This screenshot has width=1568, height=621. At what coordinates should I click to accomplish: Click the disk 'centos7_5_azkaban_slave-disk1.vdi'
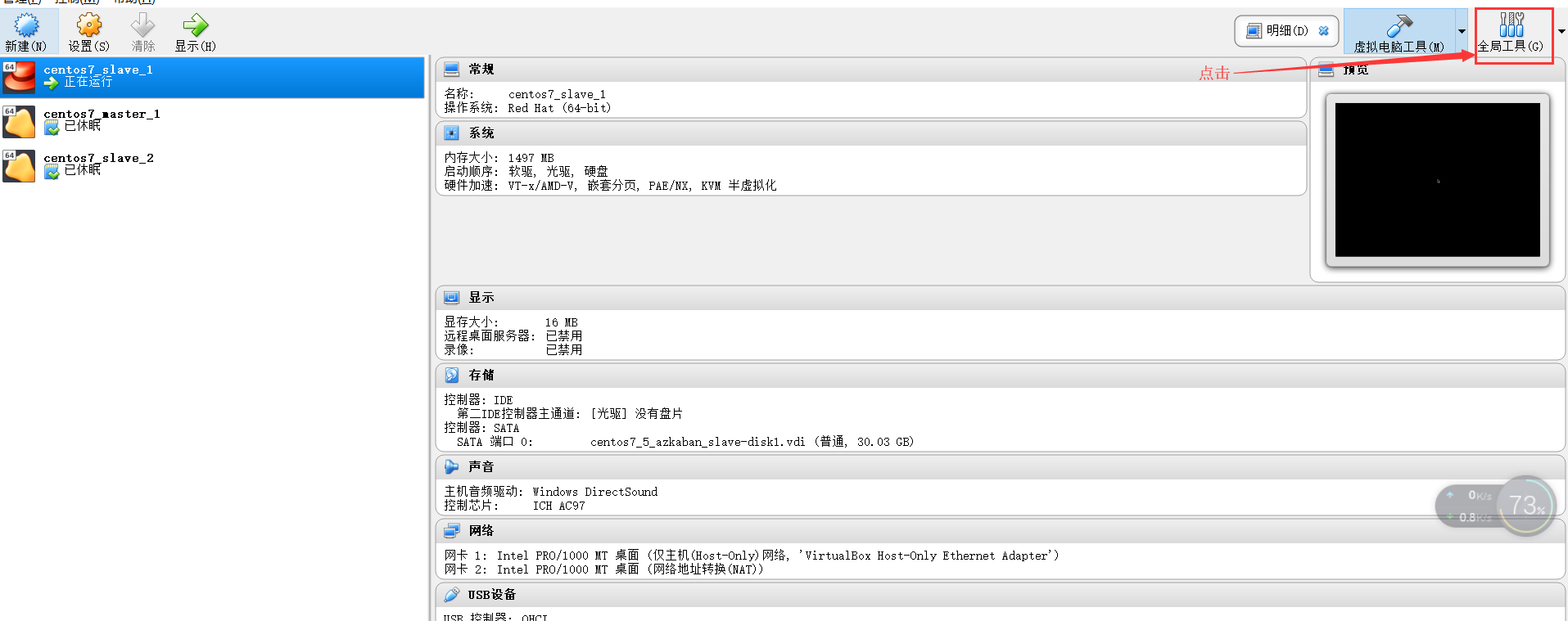pos(698,442)
